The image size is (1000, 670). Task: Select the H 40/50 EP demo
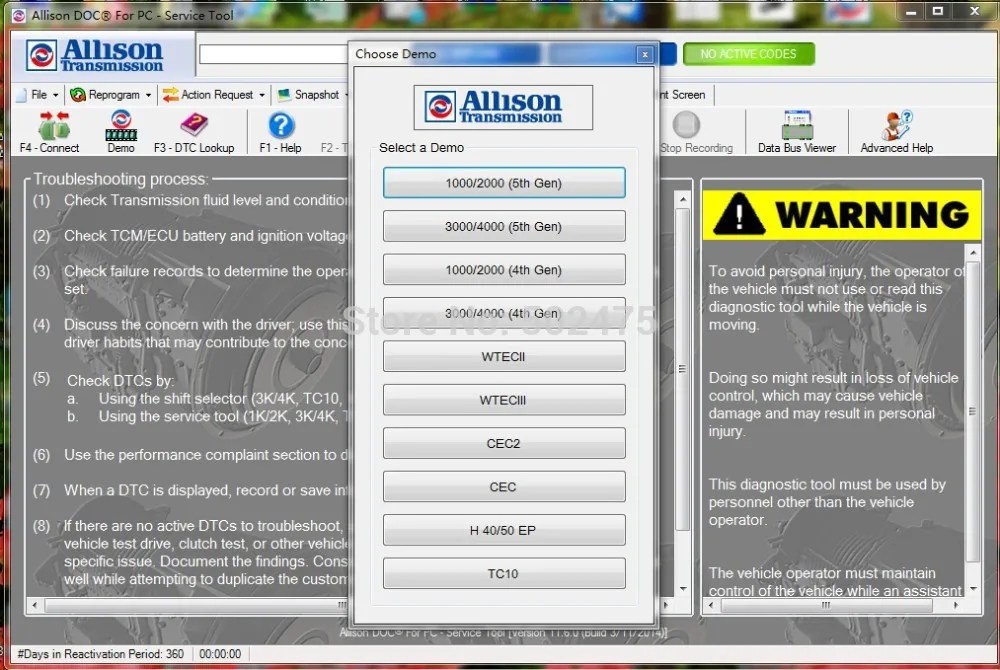tap(503, 530)
